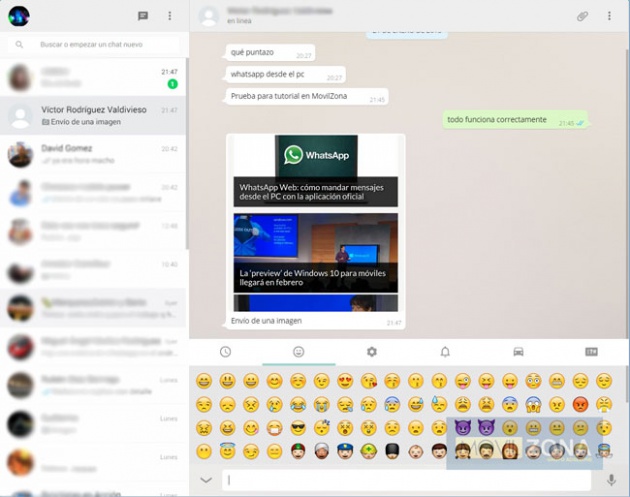Insert the sunglasses face emoji

[297, 428]
